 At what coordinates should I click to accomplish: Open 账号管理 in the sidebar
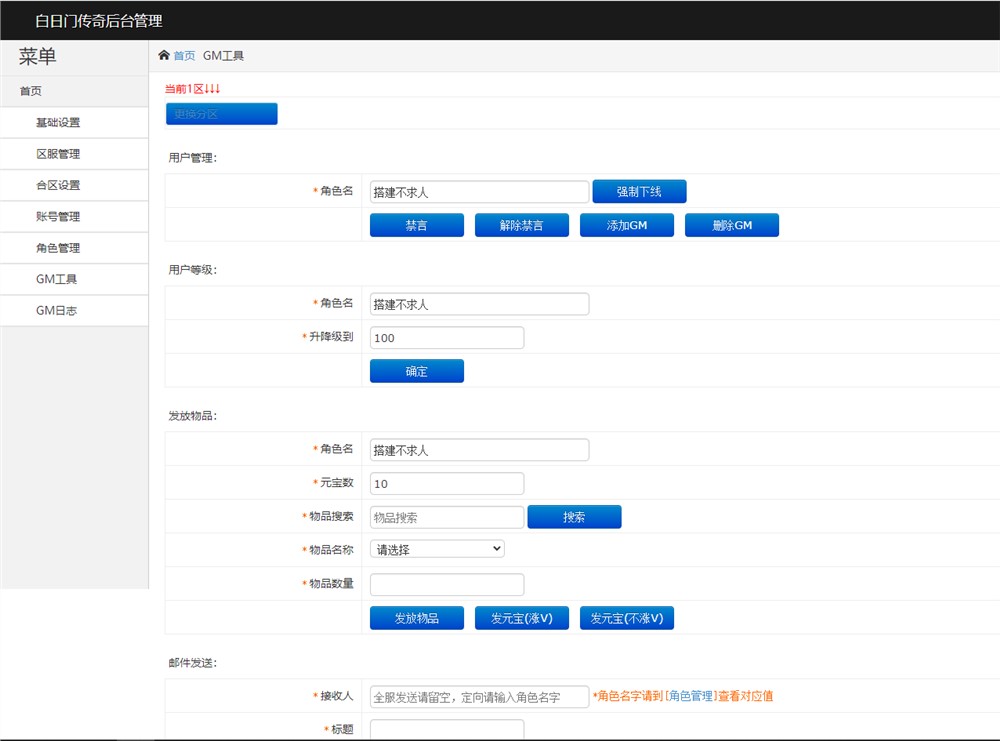pyautogui.click(x=58, y=217)
